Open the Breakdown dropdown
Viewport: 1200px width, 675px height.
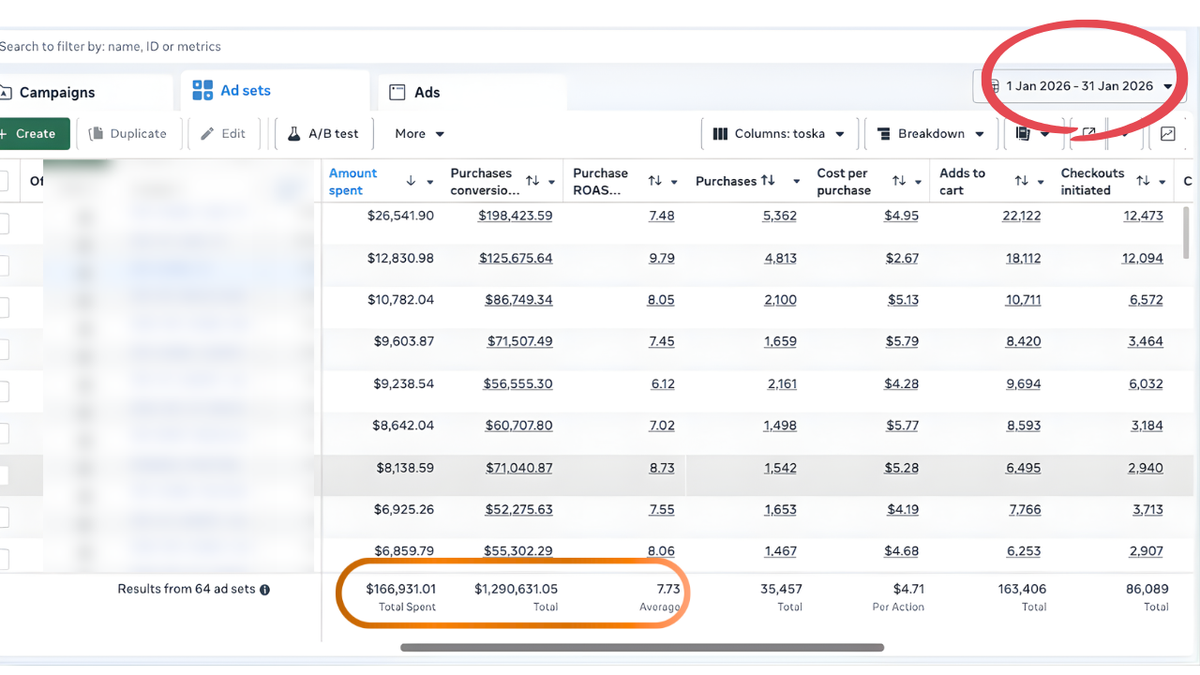point(930,134)
